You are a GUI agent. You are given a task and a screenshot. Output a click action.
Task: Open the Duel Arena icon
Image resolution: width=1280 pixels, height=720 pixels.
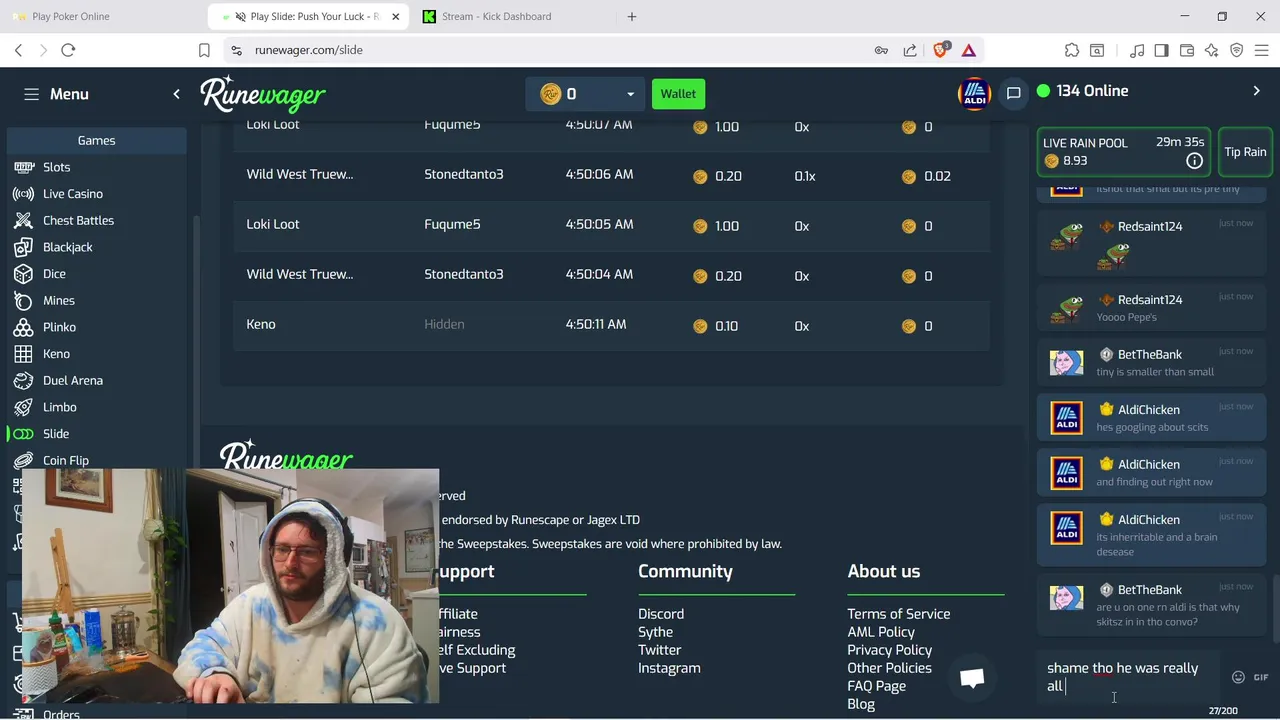tap(24, 380)
